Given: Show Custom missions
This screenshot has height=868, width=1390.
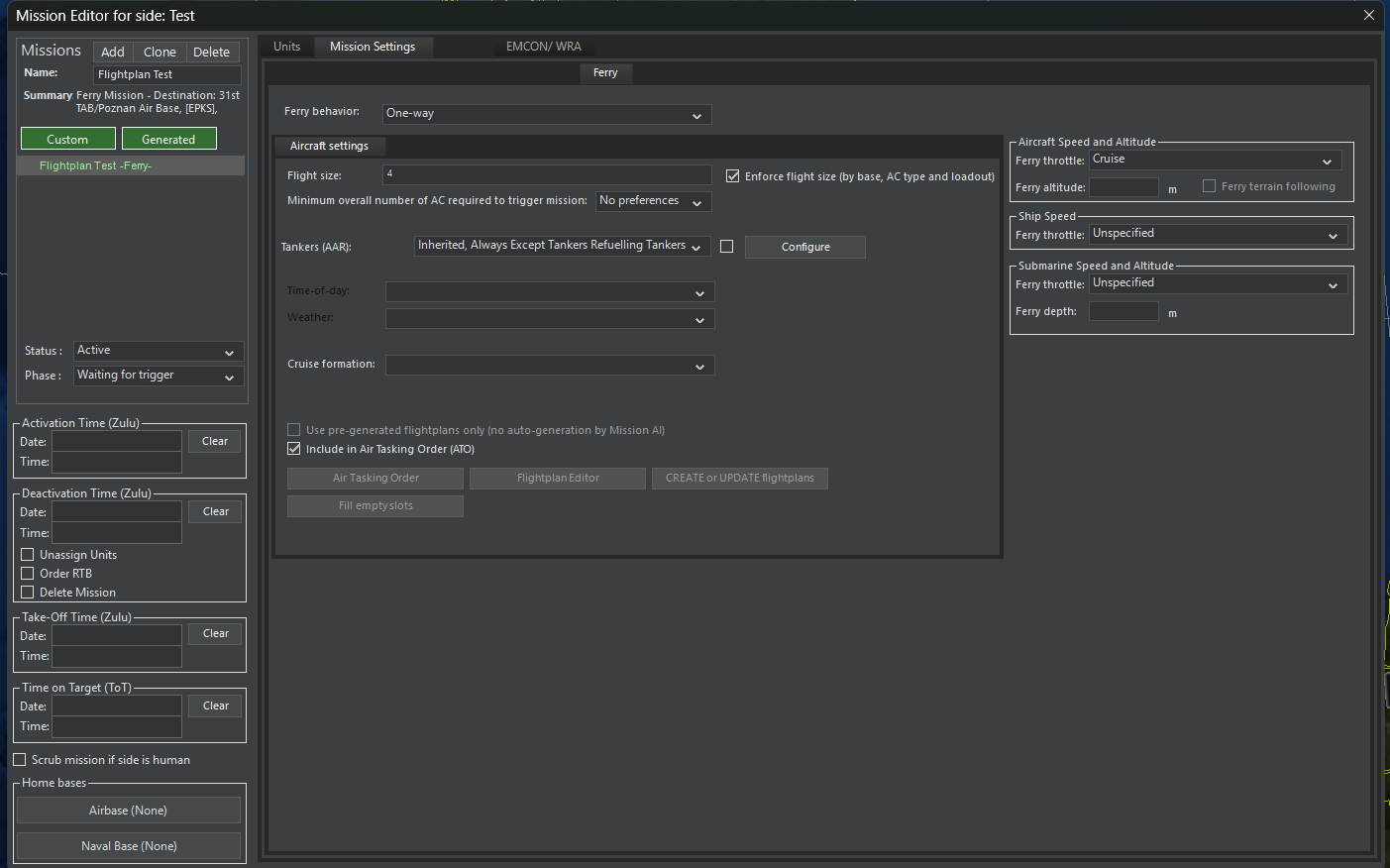Looking at the screenshot, I should (x=67, y=139).
